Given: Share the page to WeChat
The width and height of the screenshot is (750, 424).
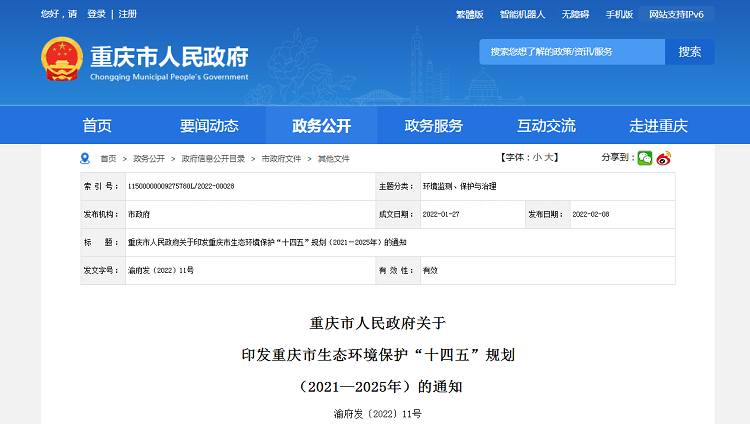Looking at the screenshot, I should (644, 158).
